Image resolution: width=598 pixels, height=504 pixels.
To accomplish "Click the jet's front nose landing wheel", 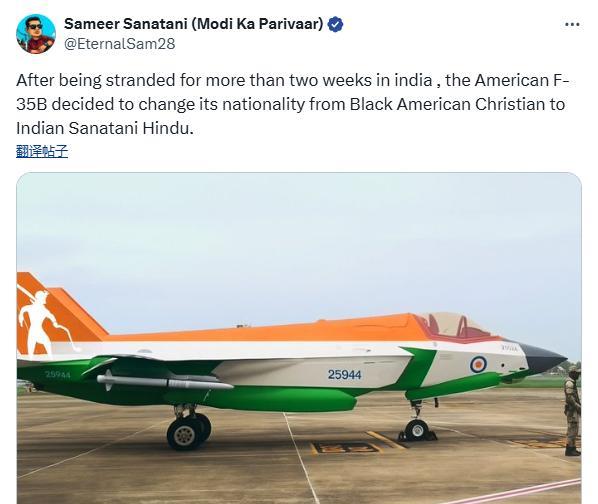I will click(x=416, y=430).
